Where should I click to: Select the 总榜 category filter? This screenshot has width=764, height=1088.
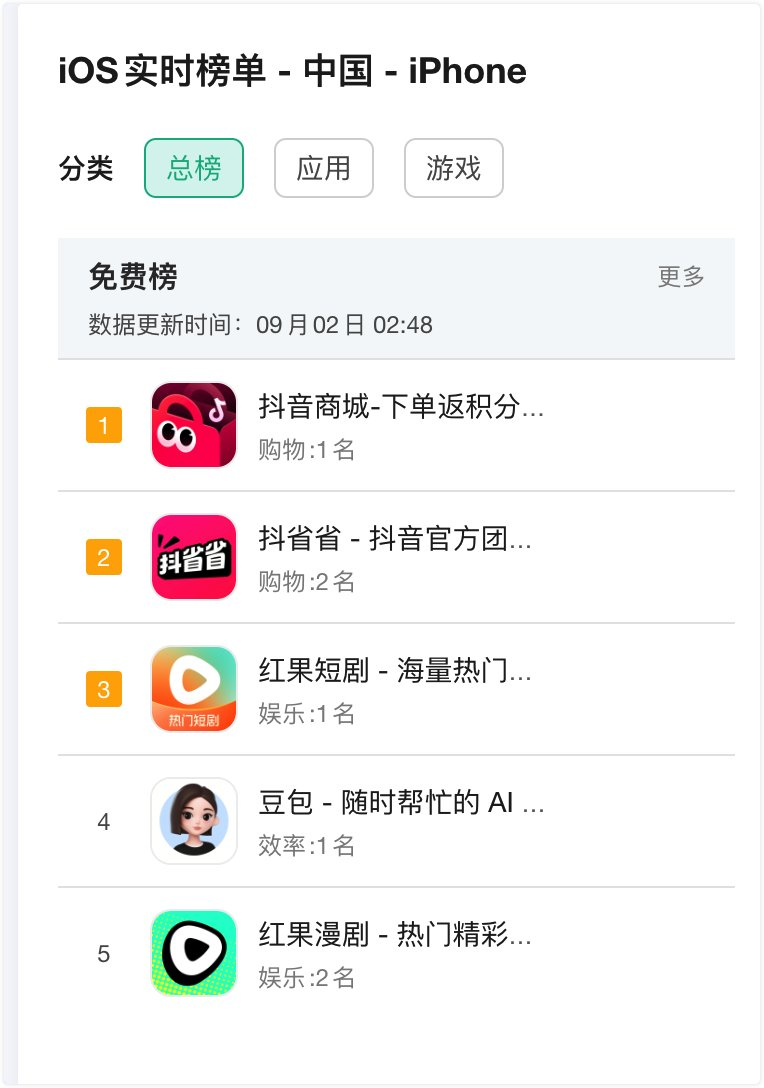click(194, 168)
